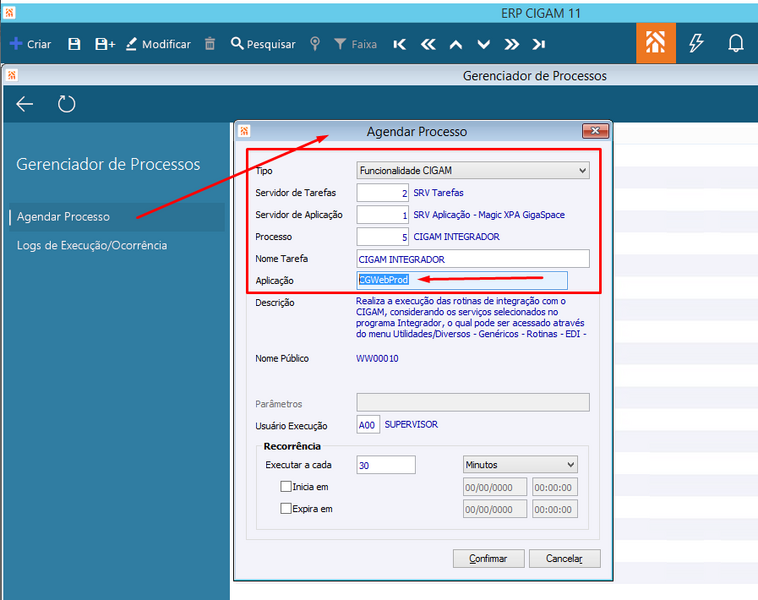758x600 pixels.
Task: Click the SRV Tarefas label text
Action: coord(438,192)
